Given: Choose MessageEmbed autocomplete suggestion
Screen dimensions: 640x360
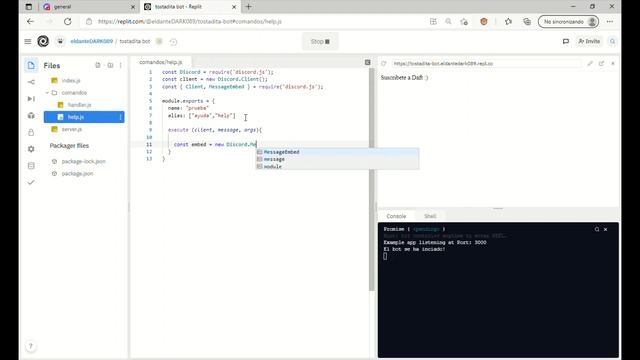Looking at the screenshot, I should click(337, 152).
